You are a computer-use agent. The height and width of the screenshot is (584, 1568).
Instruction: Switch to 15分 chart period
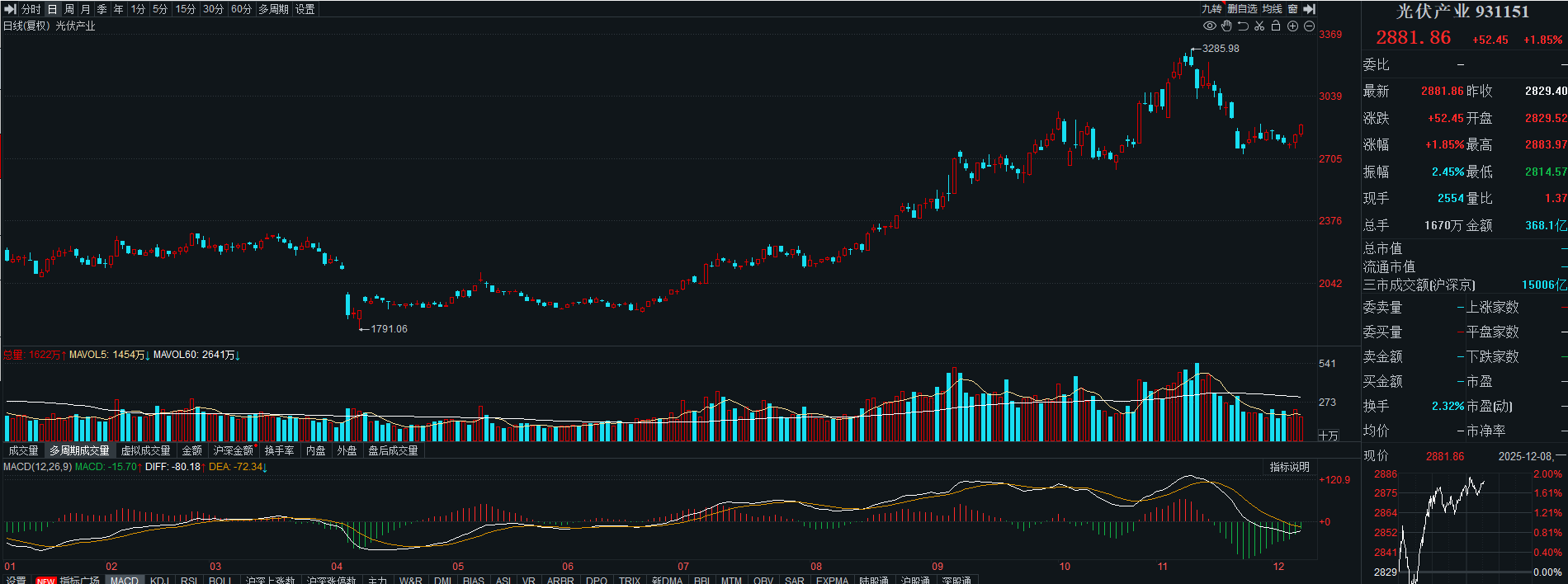click(x=186, y=9)
